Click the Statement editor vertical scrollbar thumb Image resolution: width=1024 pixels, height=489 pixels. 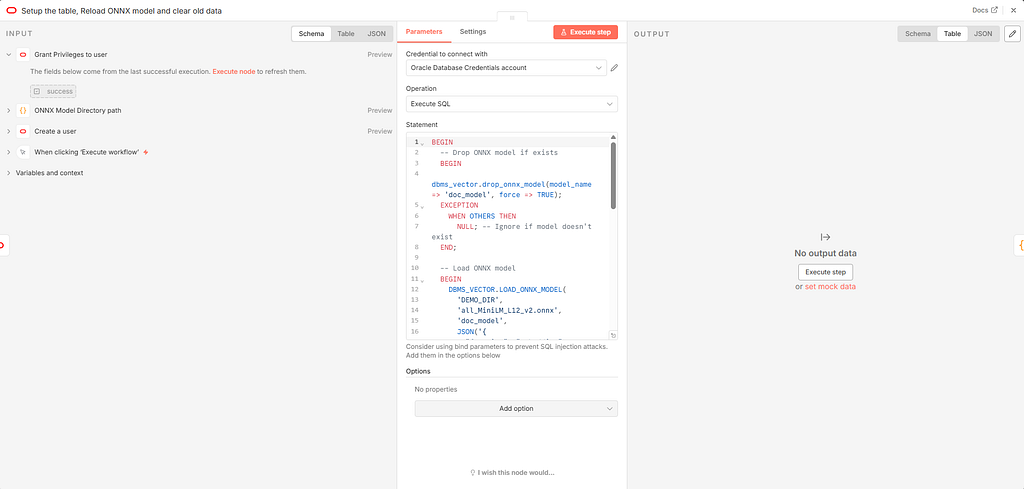pos(613,176)
